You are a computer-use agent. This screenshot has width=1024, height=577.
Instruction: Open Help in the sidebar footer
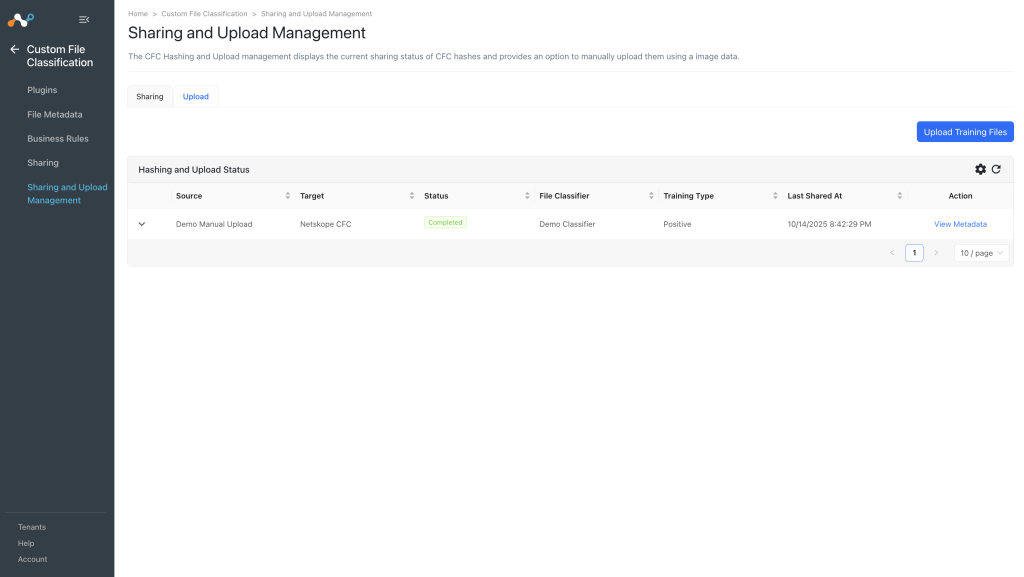click(x=25, y=543)
